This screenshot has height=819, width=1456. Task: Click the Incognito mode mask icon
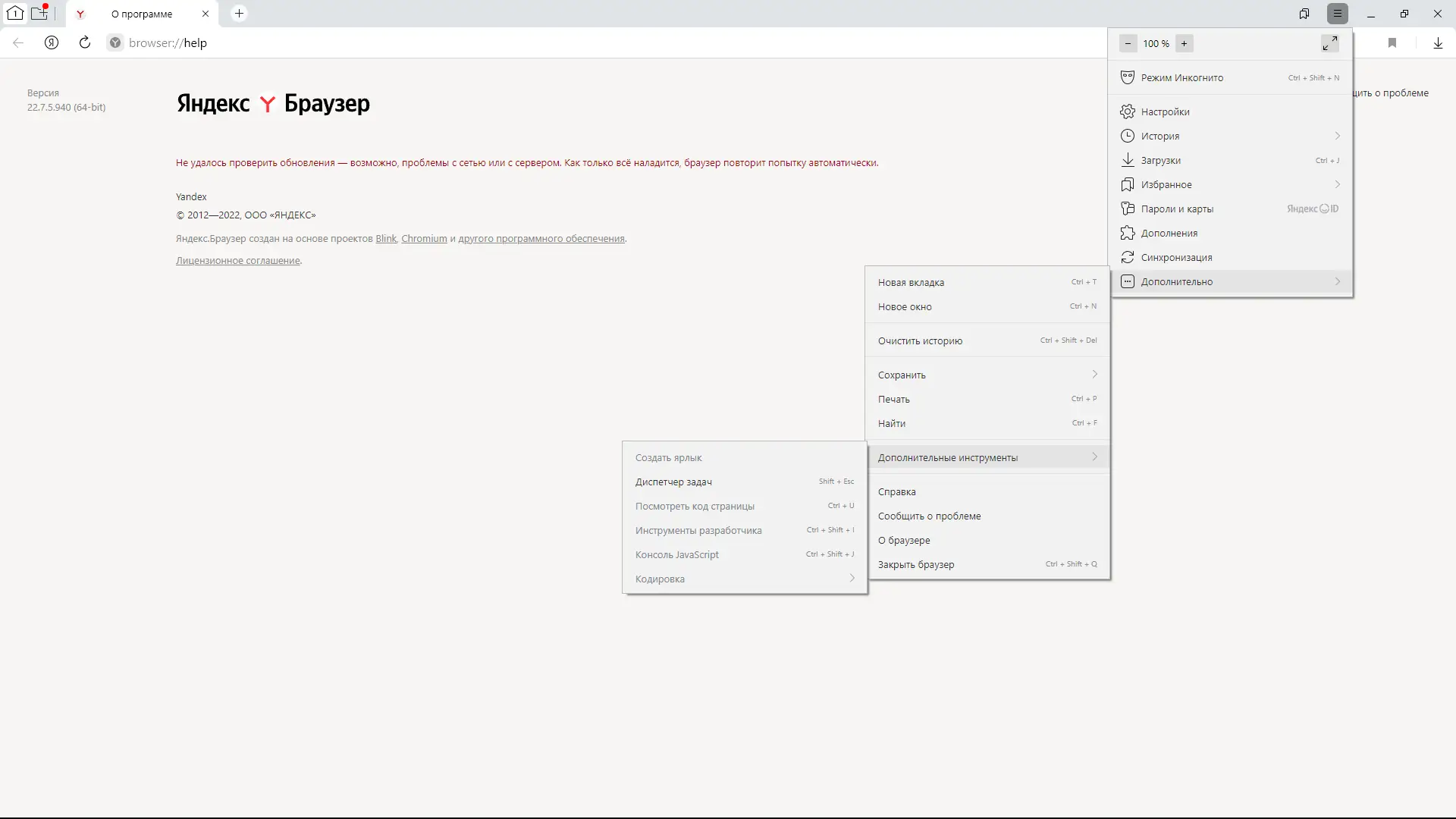click(1128, 77)
